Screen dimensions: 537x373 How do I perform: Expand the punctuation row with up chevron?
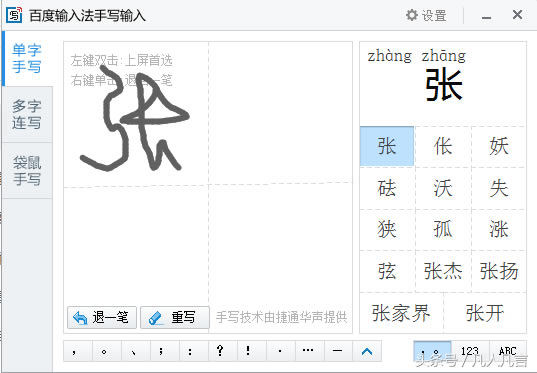[x=367, y=351]
